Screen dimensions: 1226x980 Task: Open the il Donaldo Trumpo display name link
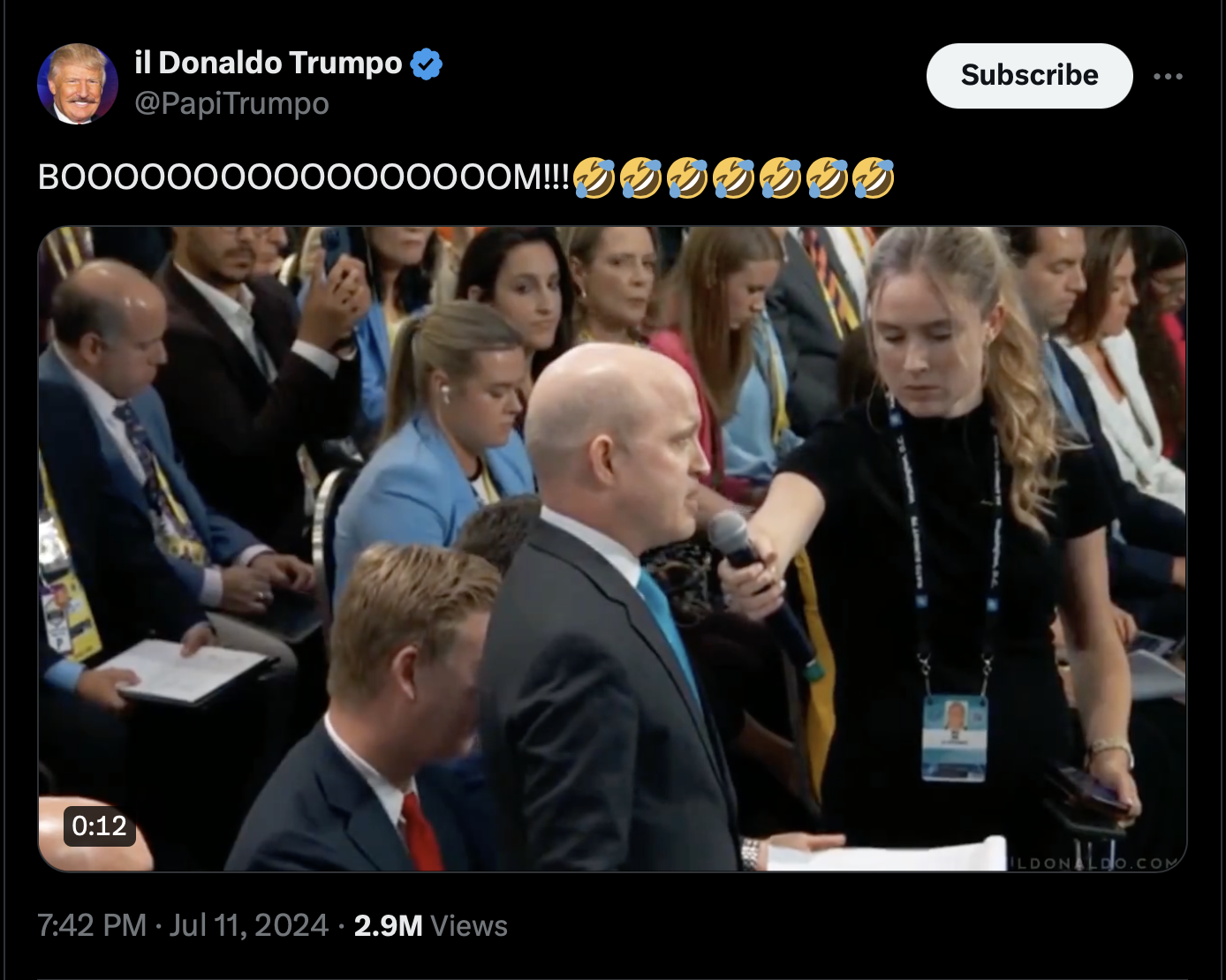(268, 63)
